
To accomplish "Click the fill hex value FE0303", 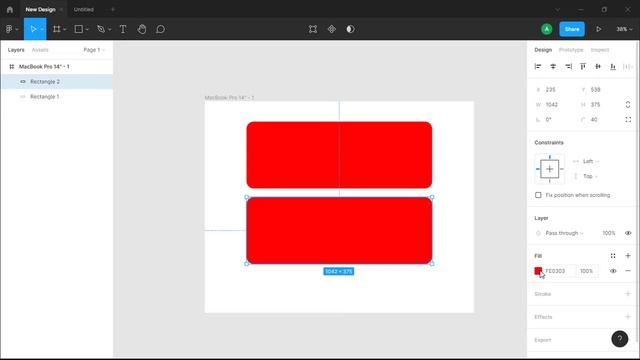I will [x=555, y=271].
